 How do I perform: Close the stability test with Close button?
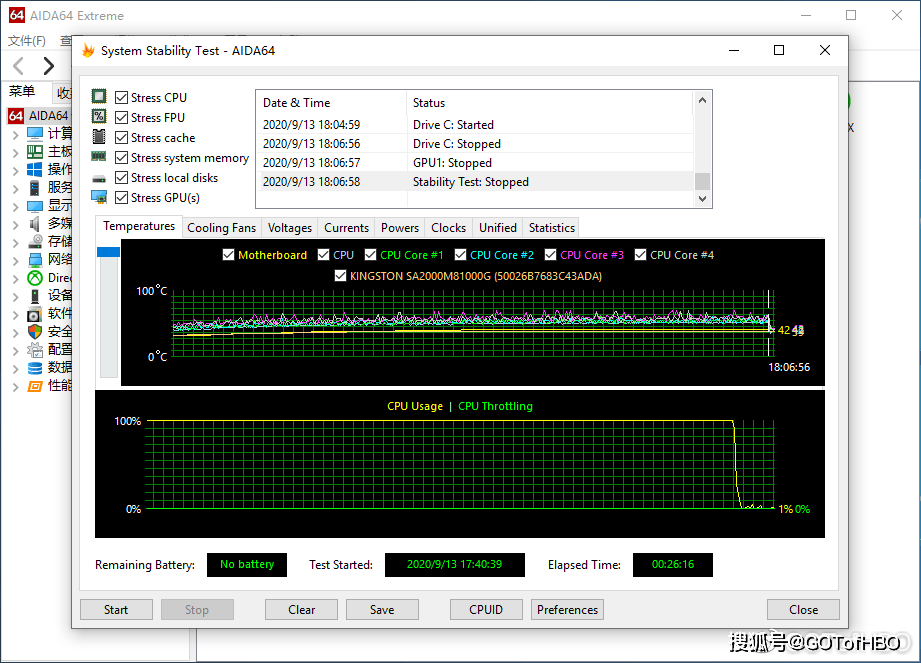(x=804, y=610)
